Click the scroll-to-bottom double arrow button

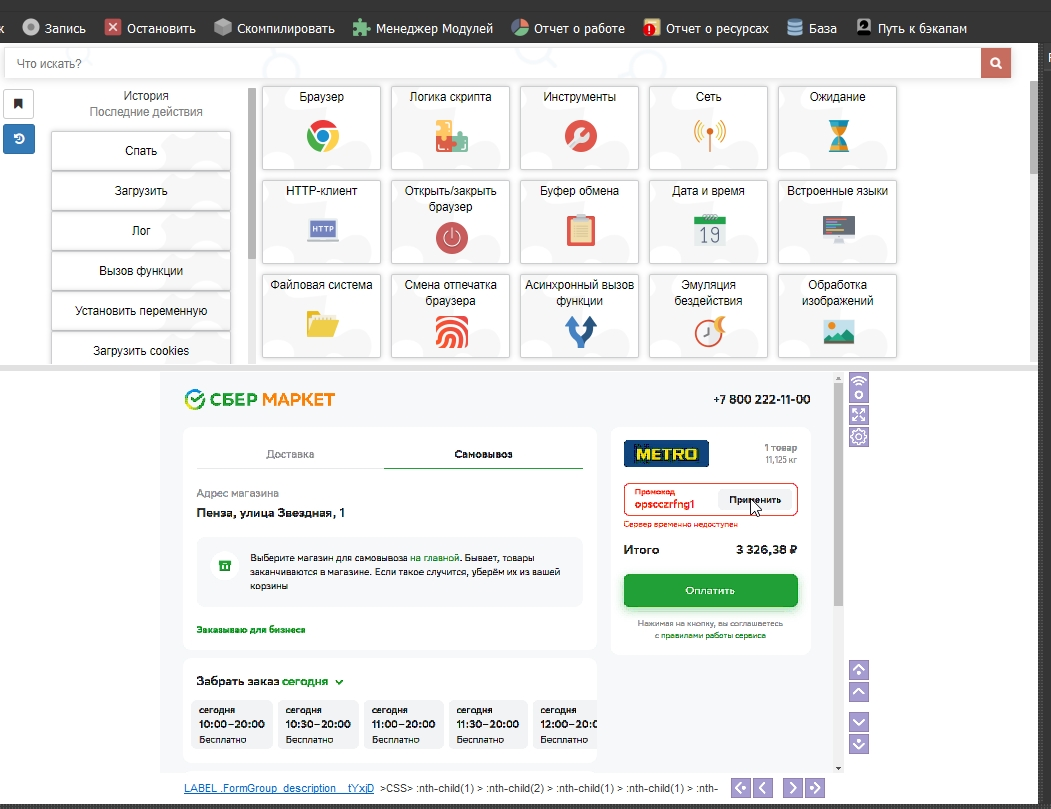click(859, 744)
